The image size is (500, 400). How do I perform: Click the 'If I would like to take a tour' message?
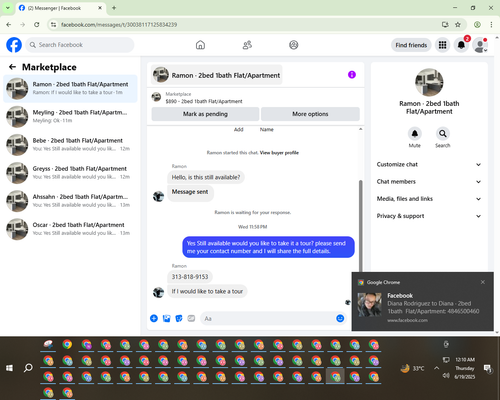pyautogui.click(x=207, y=291)
